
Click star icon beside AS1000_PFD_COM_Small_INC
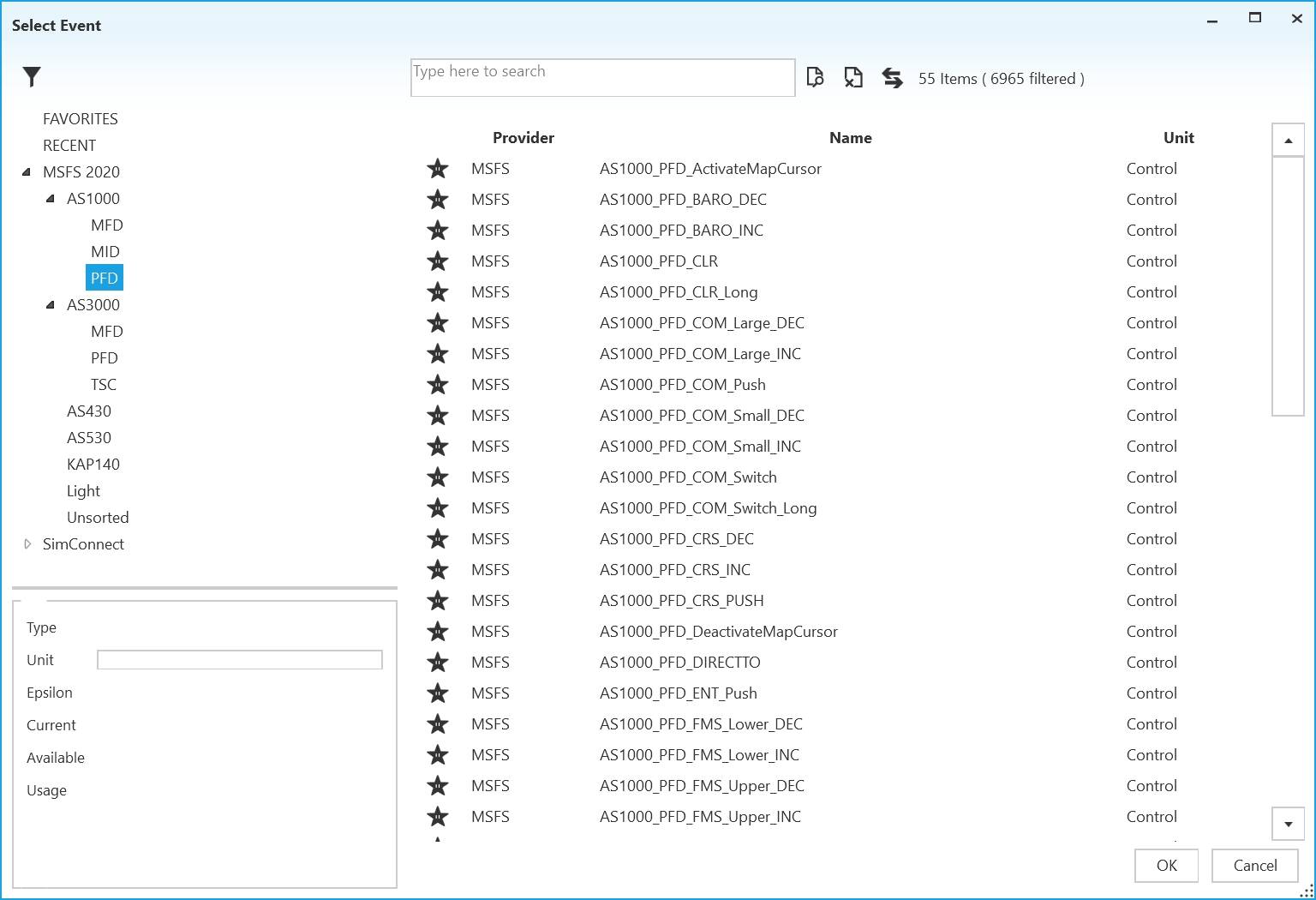click(x=438, y=447)
